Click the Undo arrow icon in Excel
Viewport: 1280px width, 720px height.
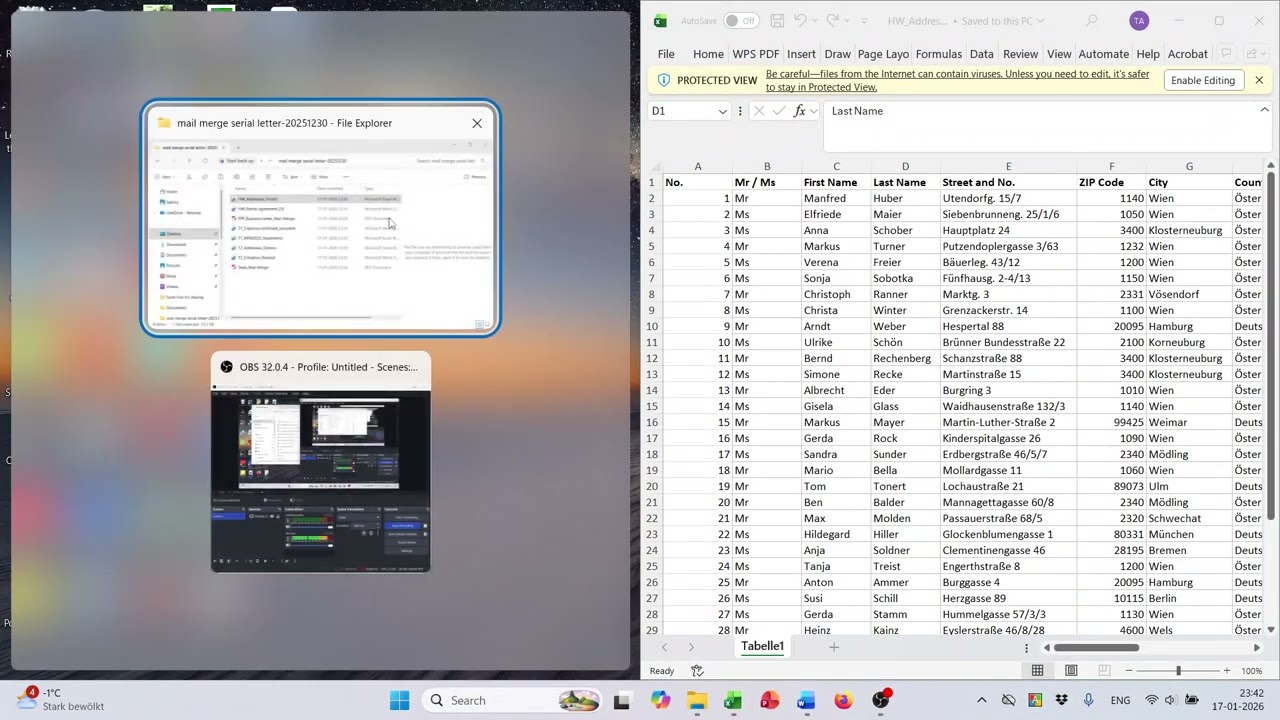[x=800, y=21]
